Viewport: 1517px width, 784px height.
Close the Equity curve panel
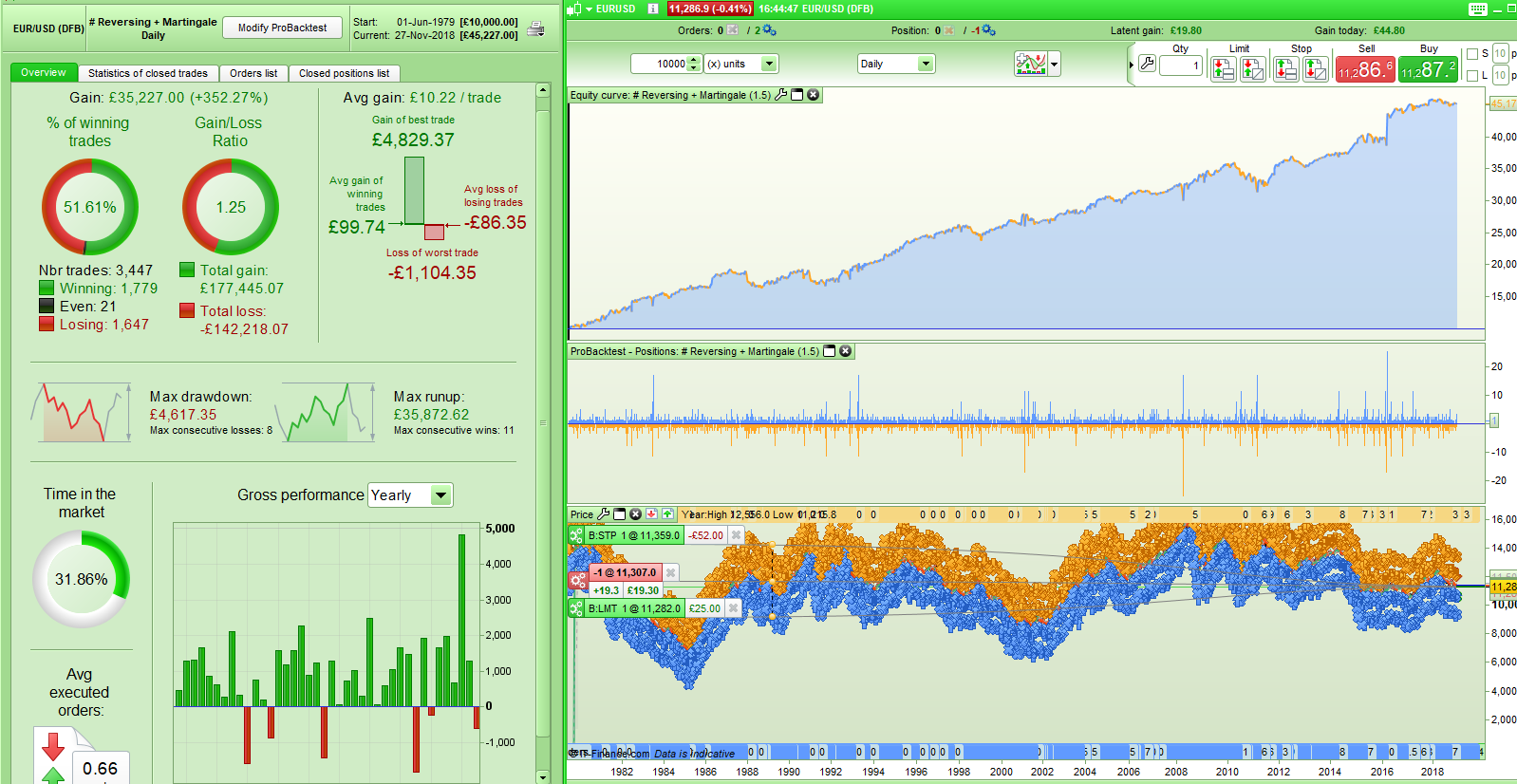tap(814, 95)
